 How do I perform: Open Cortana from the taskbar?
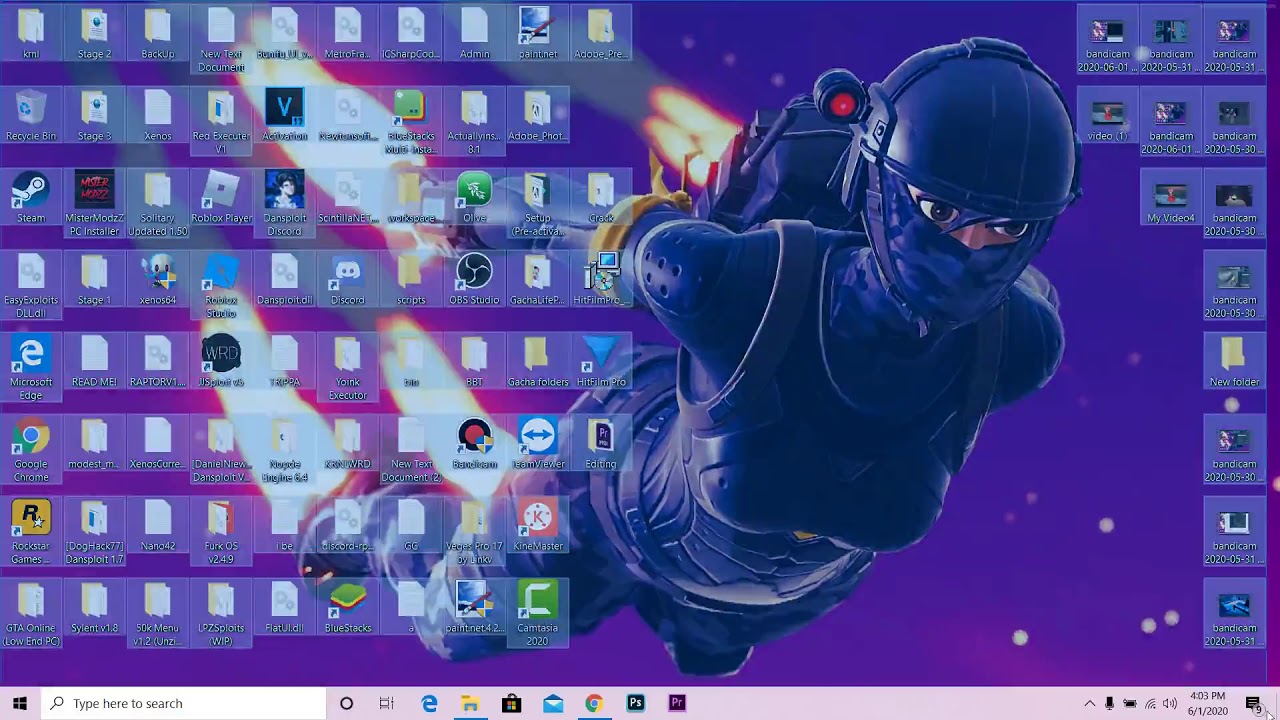click(346, 703)
